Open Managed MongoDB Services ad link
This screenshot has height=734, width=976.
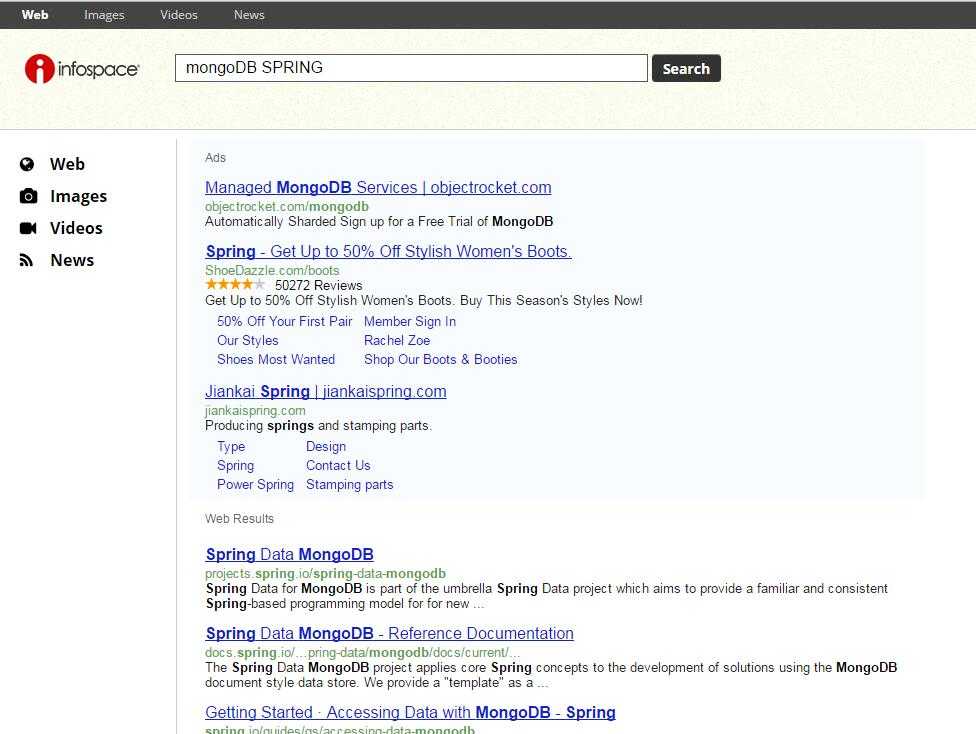coord(378,187)
